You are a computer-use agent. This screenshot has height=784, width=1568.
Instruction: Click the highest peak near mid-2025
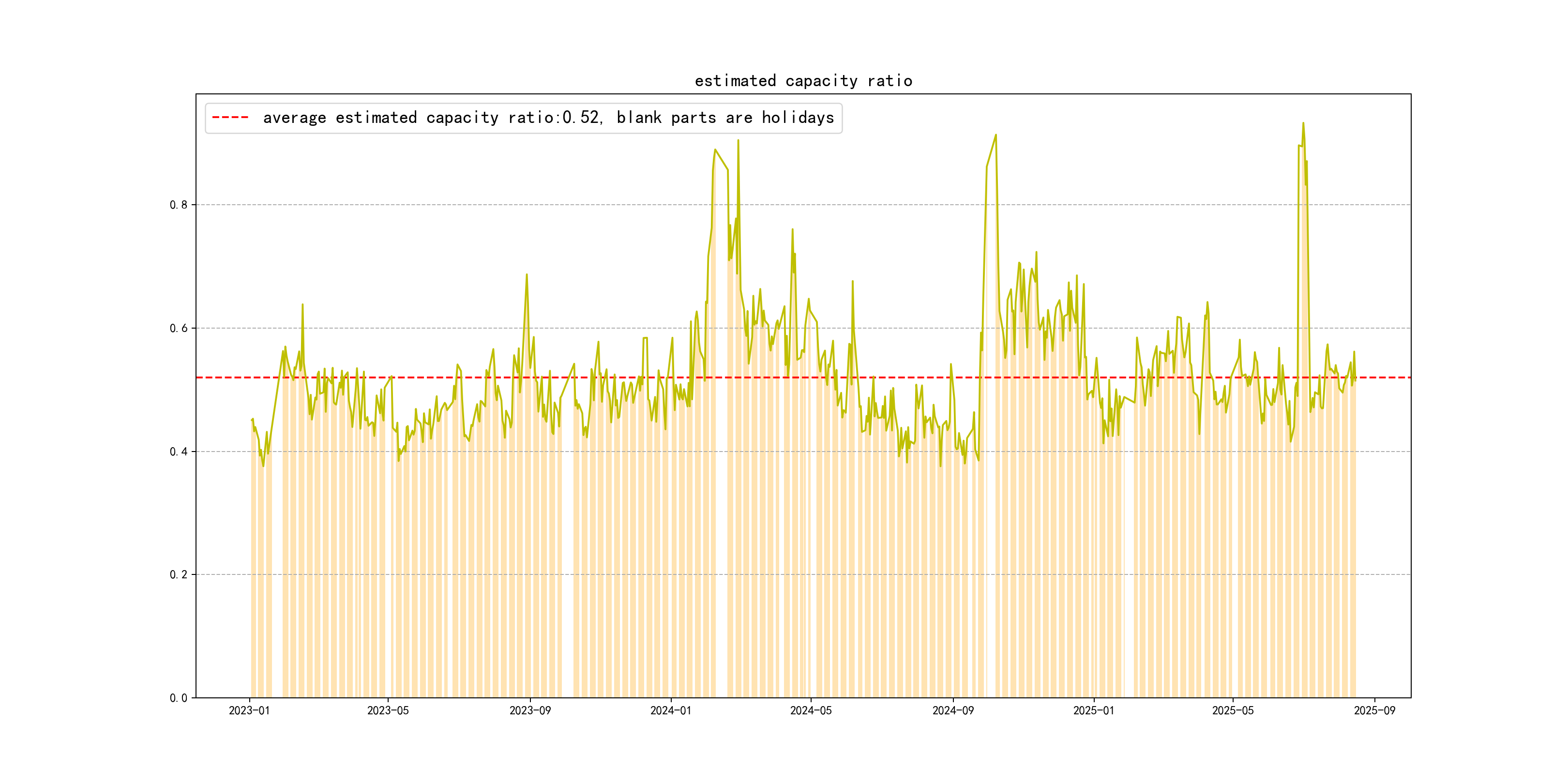click(1303, 123)
